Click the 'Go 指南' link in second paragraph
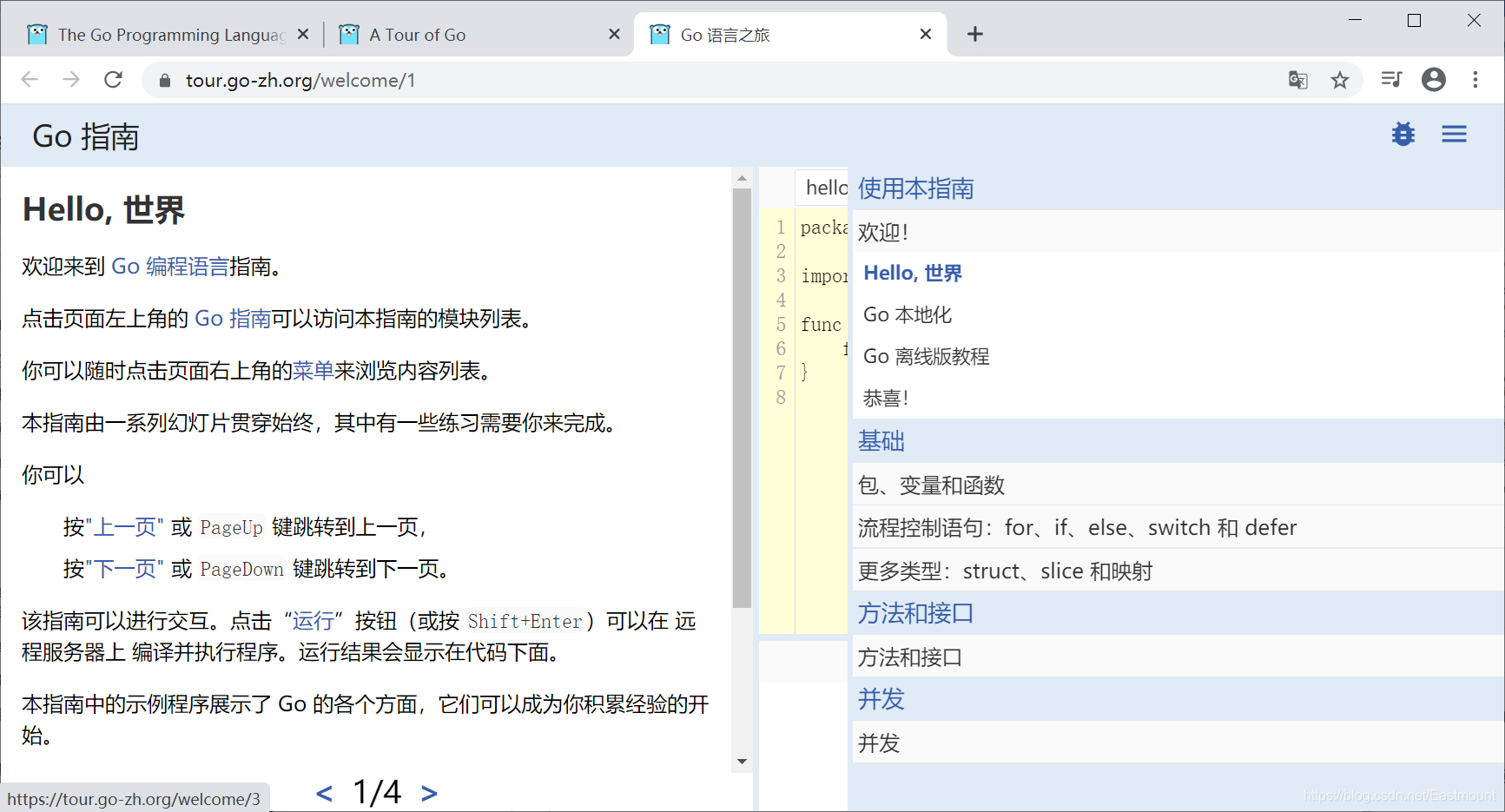The image size is (1505, 812). pos(233,319)
